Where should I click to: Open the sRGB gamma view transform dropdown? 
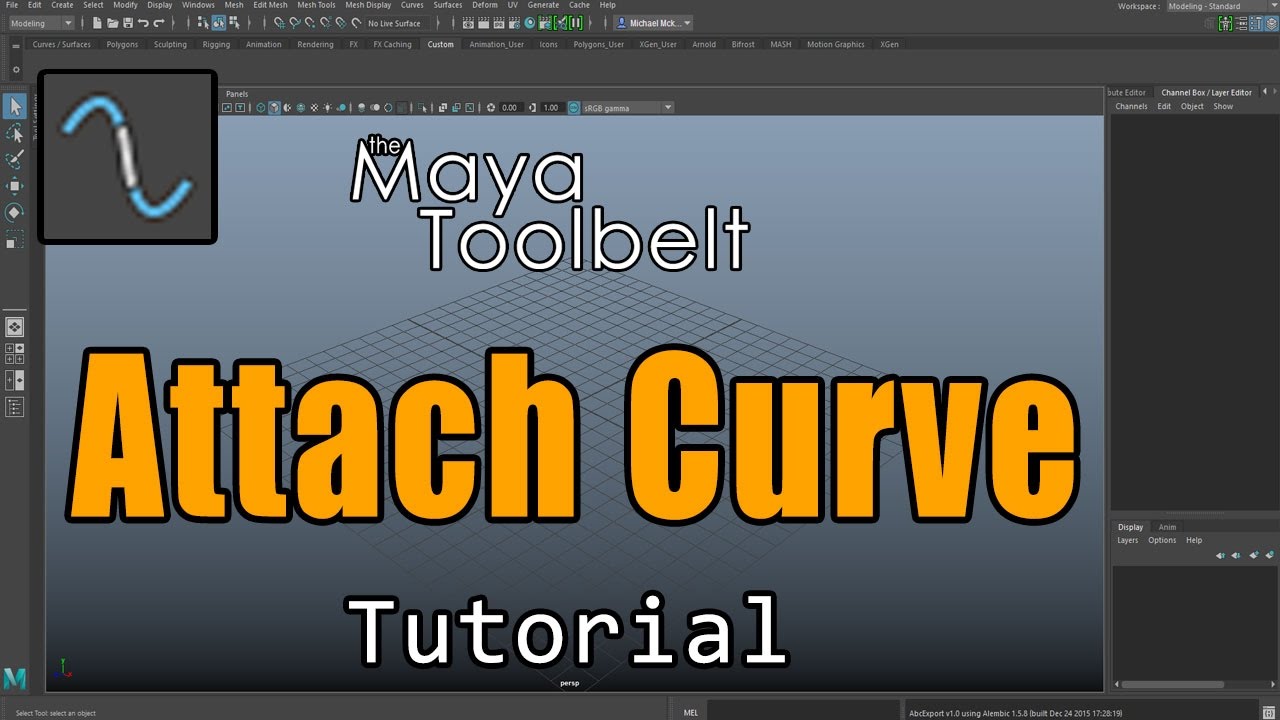pyautogui.click(x=629, y=107)
